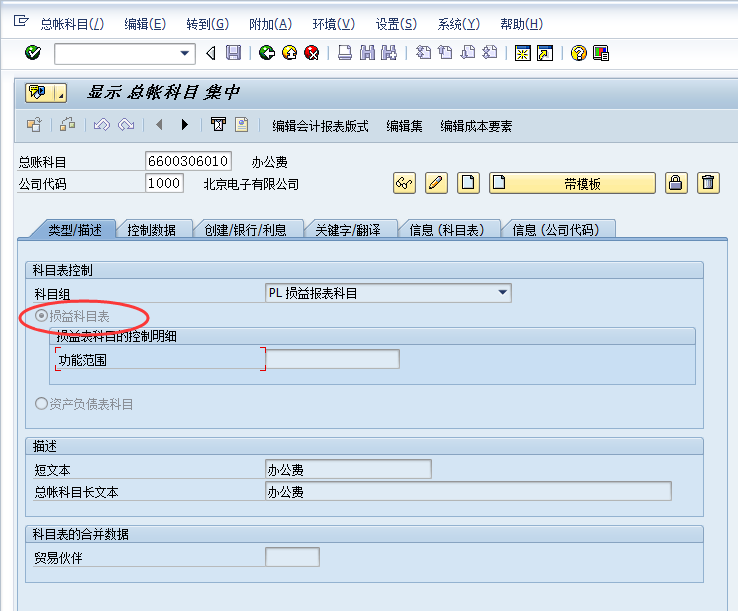Switch to the 控制数据 tab
Viewport: 738px width, 611px height.
(x=152, y=230)
